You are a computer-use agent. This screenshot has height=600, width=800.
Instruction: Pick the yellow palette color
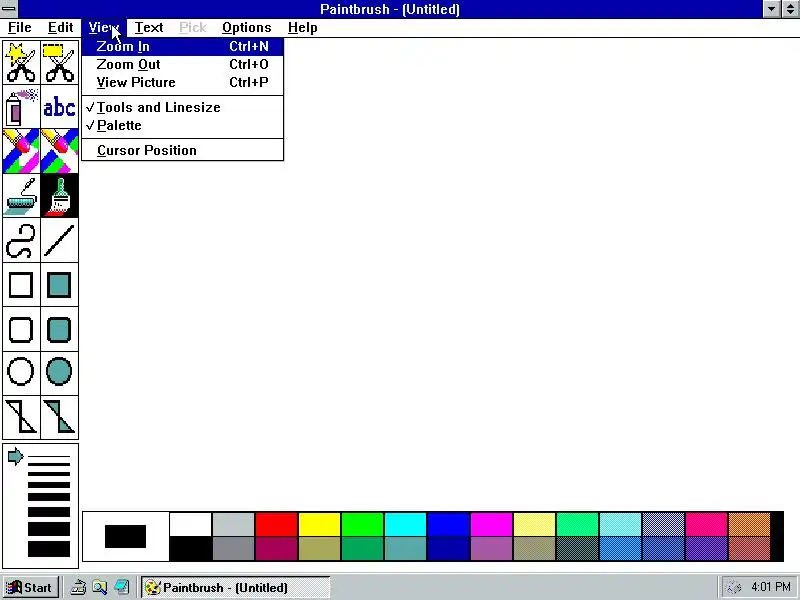coord(319,524)
